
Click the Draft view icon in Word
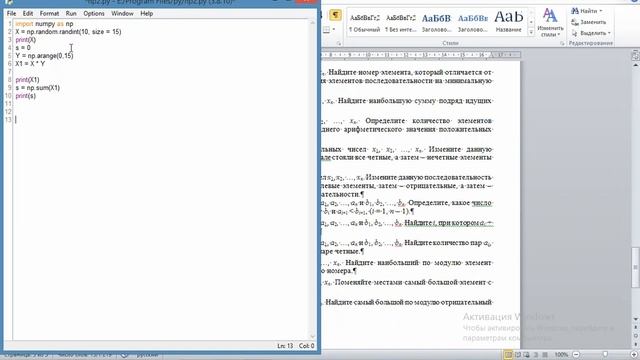coord(544,355)
